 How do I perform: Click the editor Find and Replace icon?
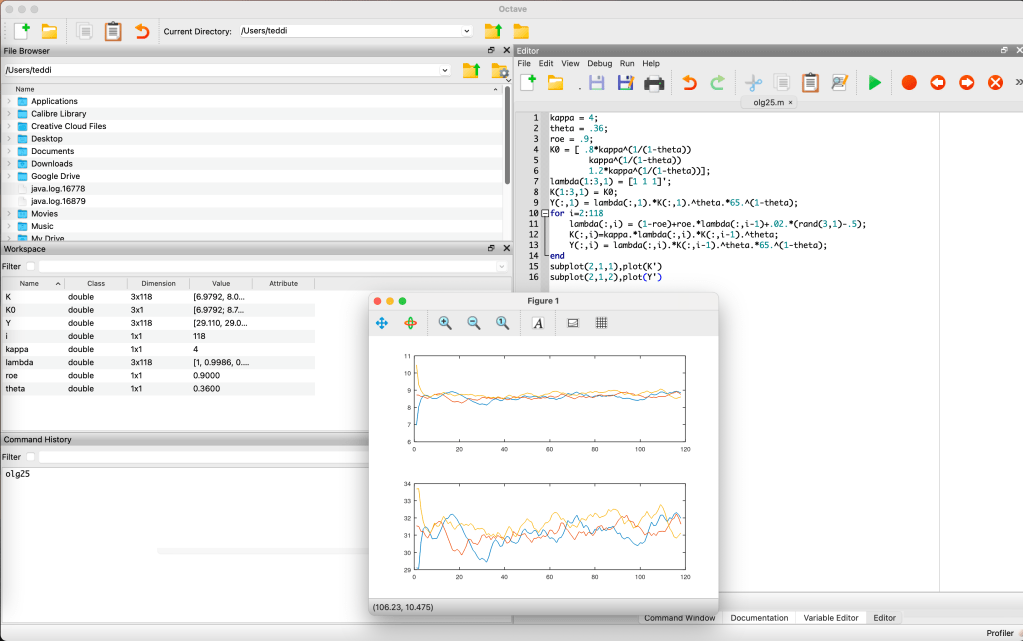coord(839,83)
